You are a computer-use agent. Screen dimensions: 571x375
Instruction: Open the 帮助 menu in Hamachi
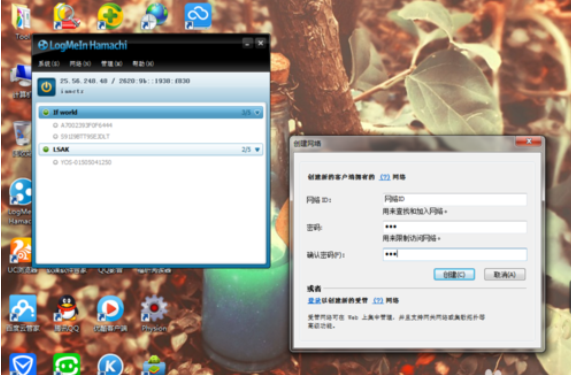click(x=143, y=64)
